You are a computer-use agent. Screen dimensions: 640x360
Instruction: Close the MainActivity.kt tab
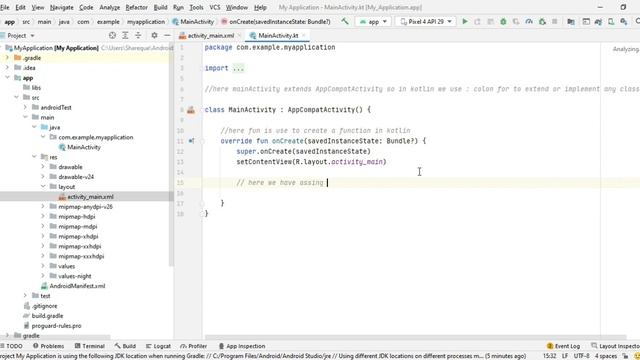click(304, 36)
